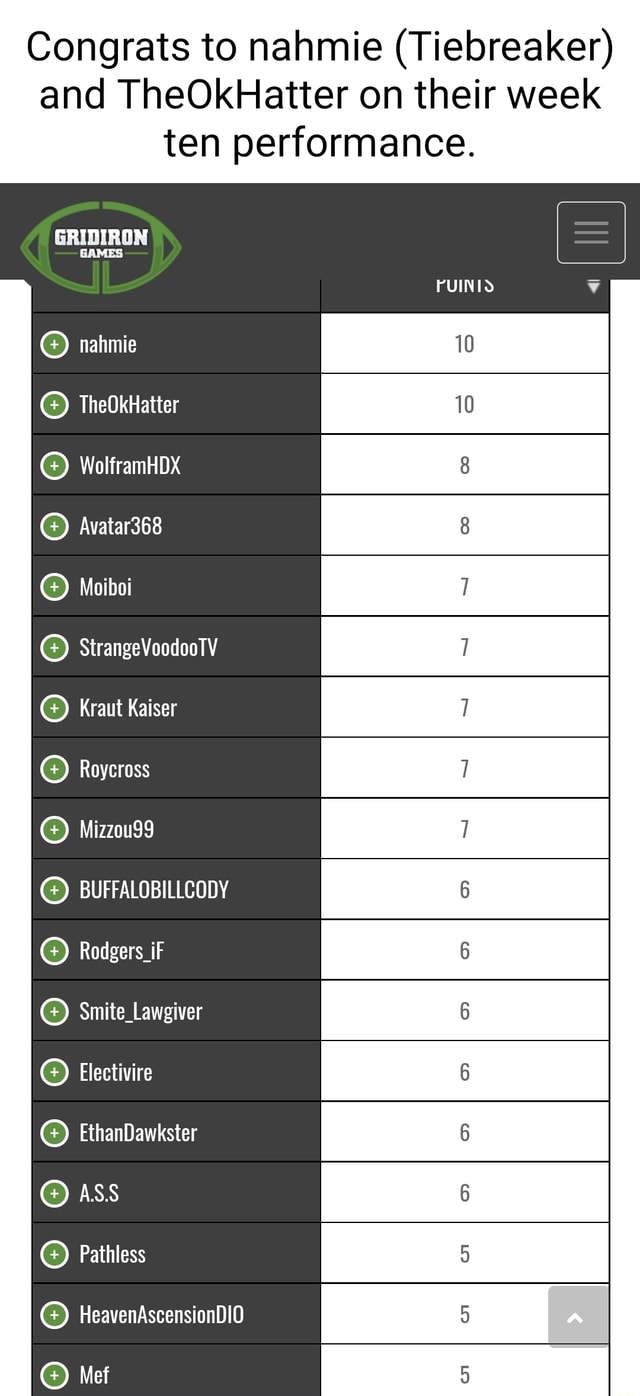This screenshot has width=640, height=1396.
Task: Toggle details for Mizzou99
Action: [x=54, y=828]
